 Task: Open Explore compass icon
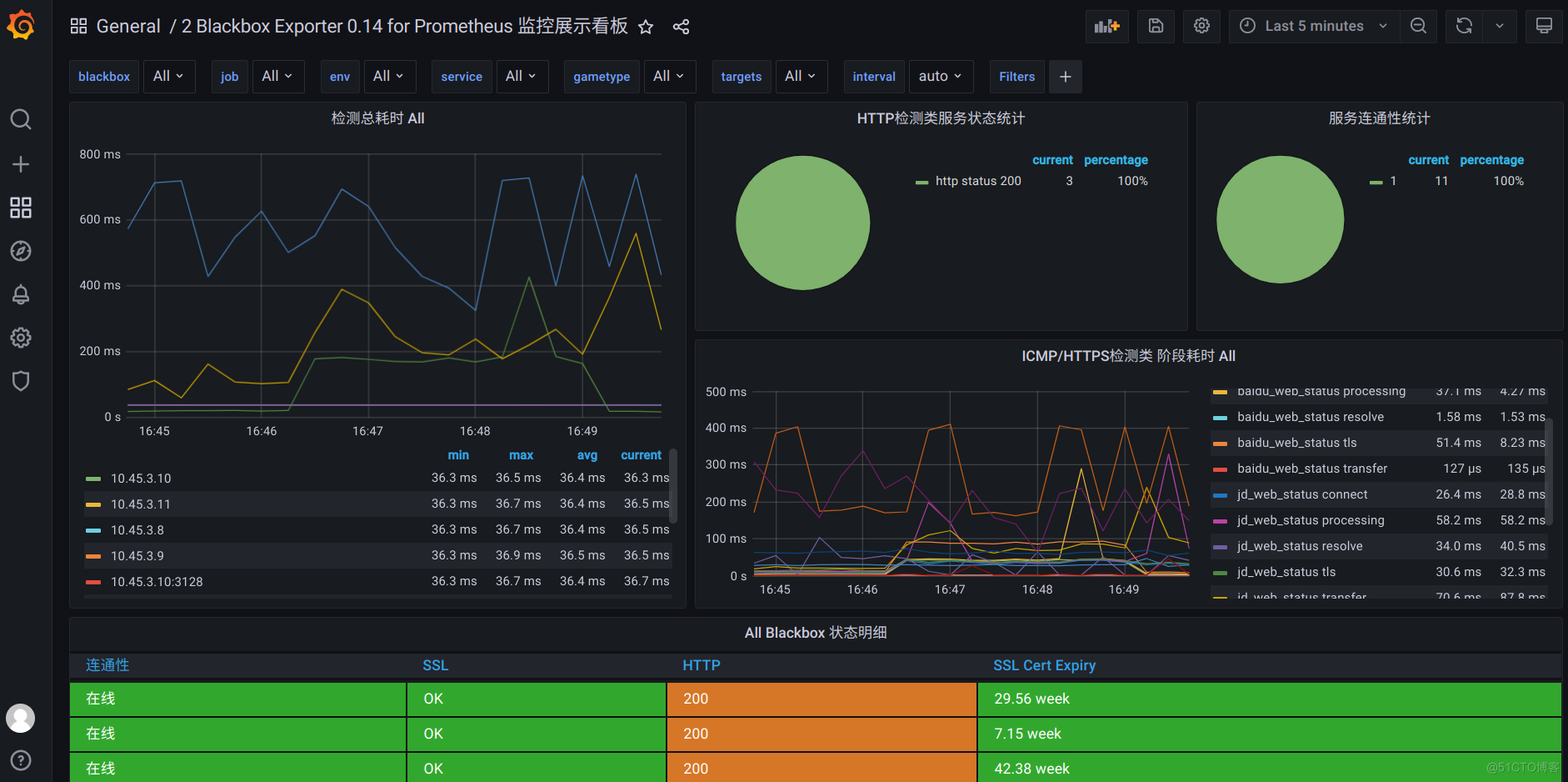tap(21, 251)
